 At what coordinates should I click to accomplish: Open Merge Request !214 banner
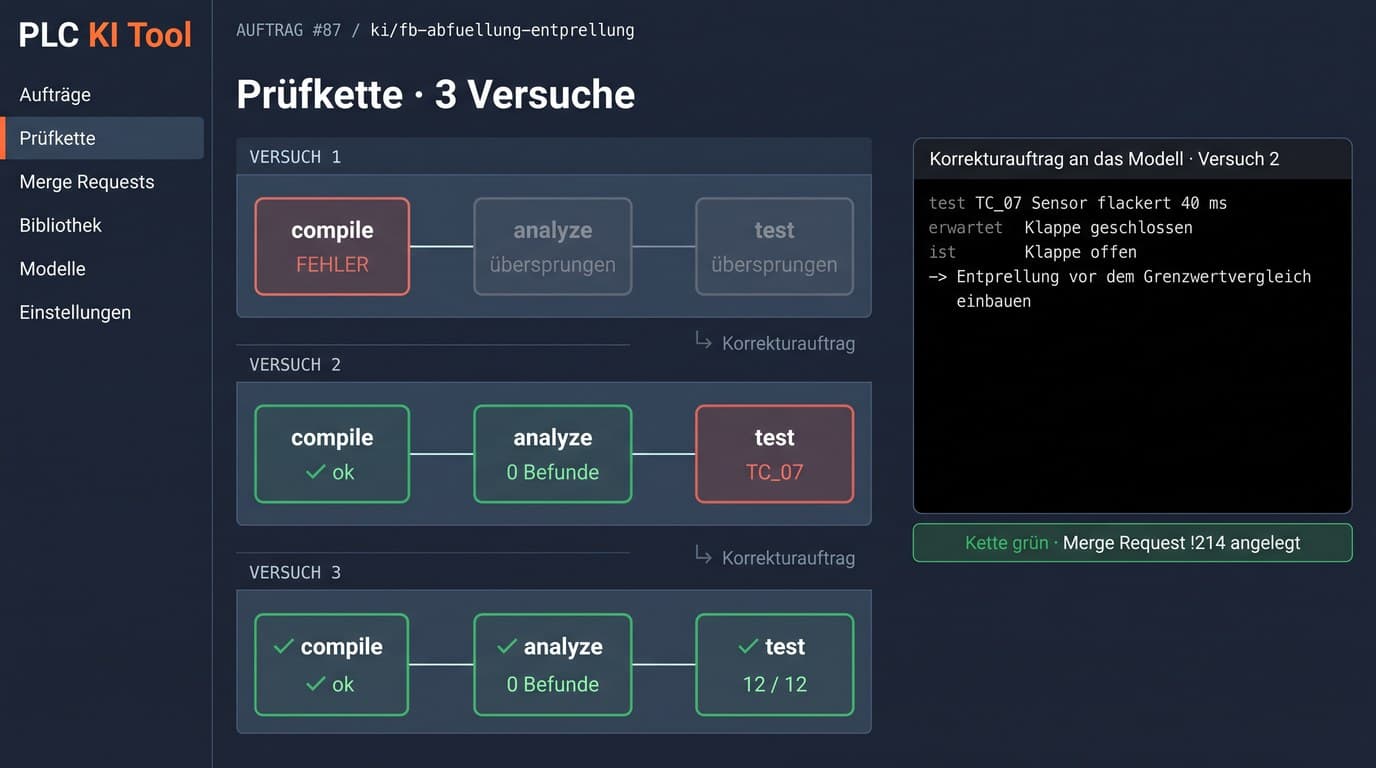(x=1132, y=543)
